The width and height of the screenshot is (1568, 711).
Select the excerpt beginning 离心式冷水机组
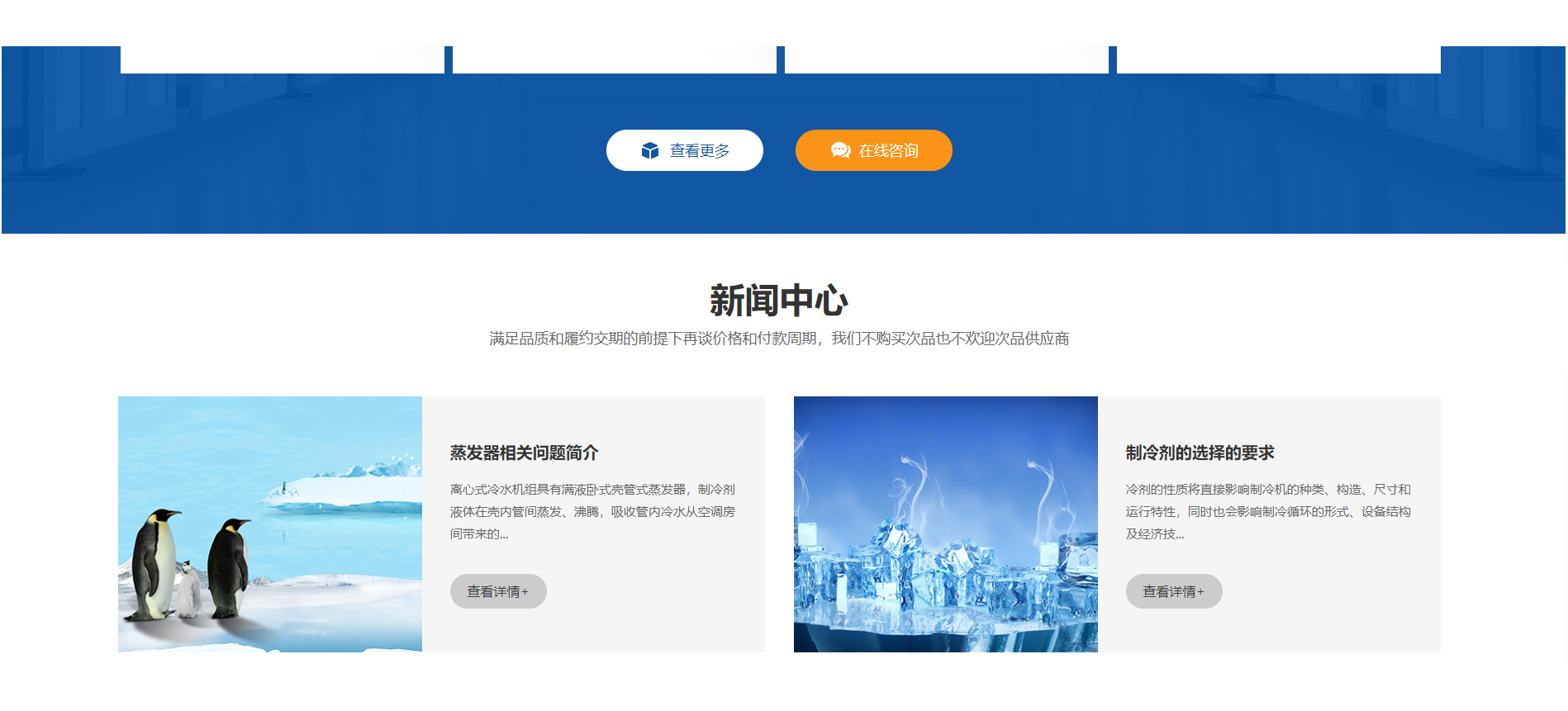click(592, 512)
